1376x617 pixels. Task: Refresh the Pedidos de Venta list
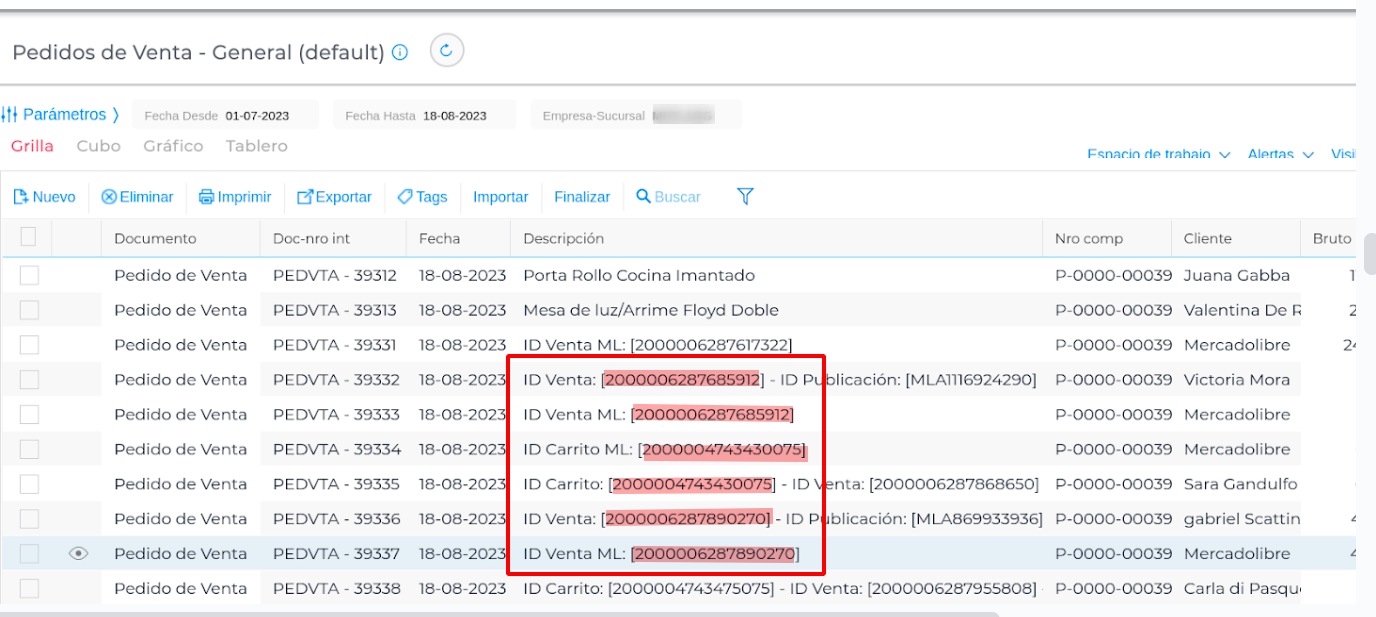click(x=447, y=50)
